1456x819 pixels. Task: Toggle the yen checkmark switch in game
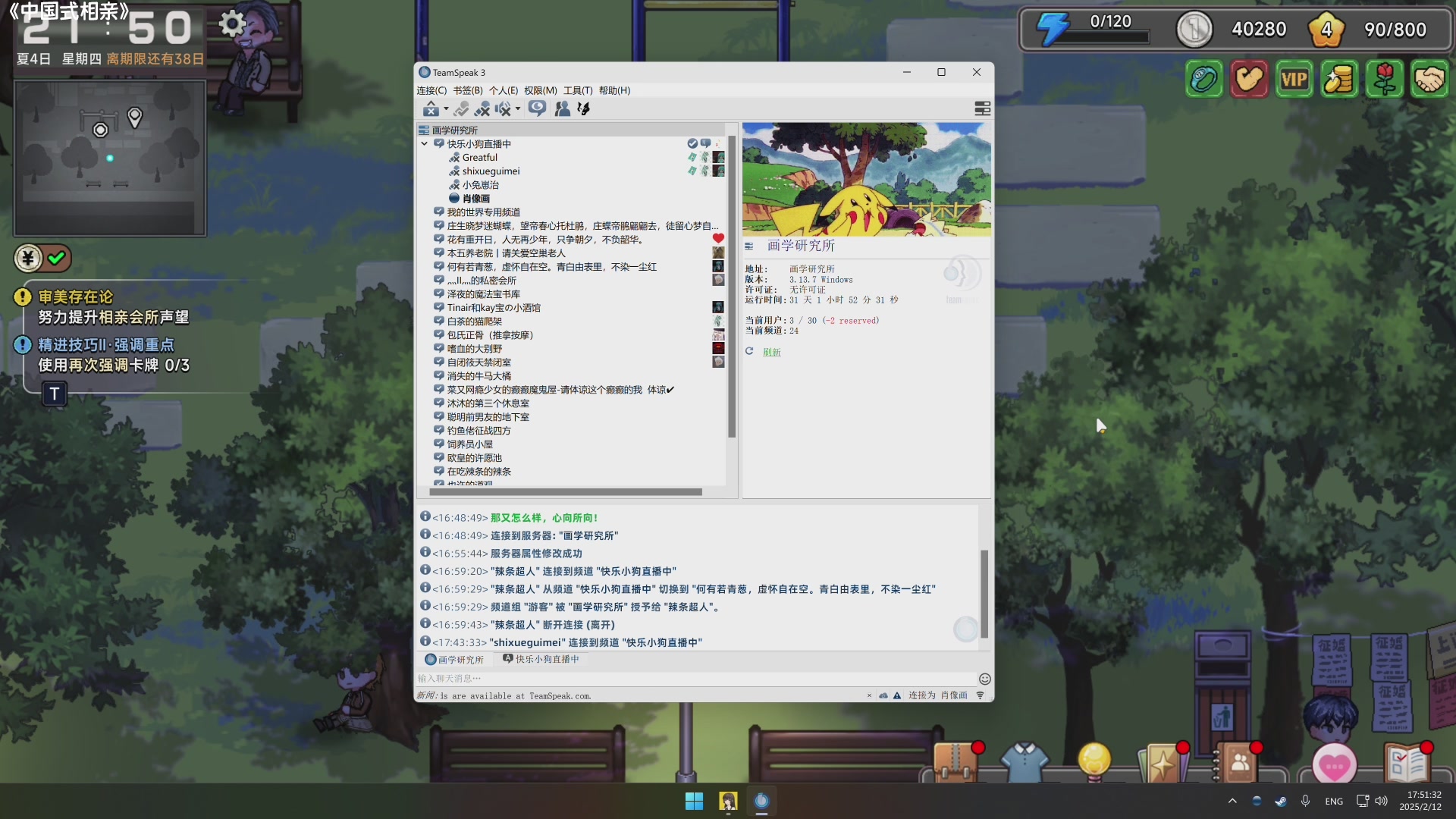42,259
